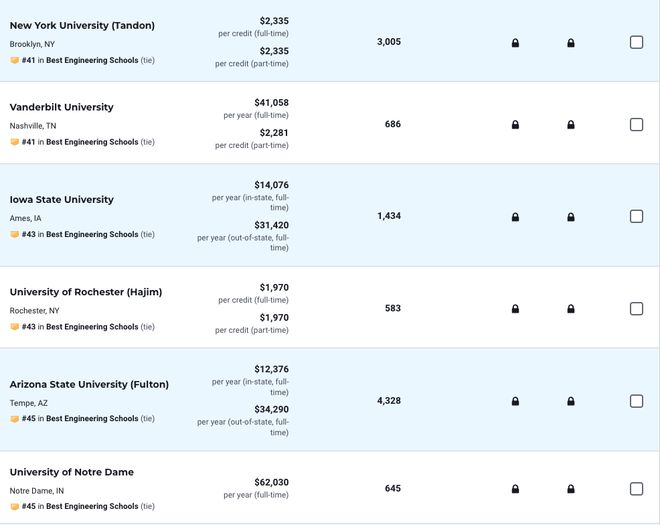The width and height of the screenshot is (660, 525).
Task: Open Best Engineering Schools link under Arizona State
Action: click(92, 418)
